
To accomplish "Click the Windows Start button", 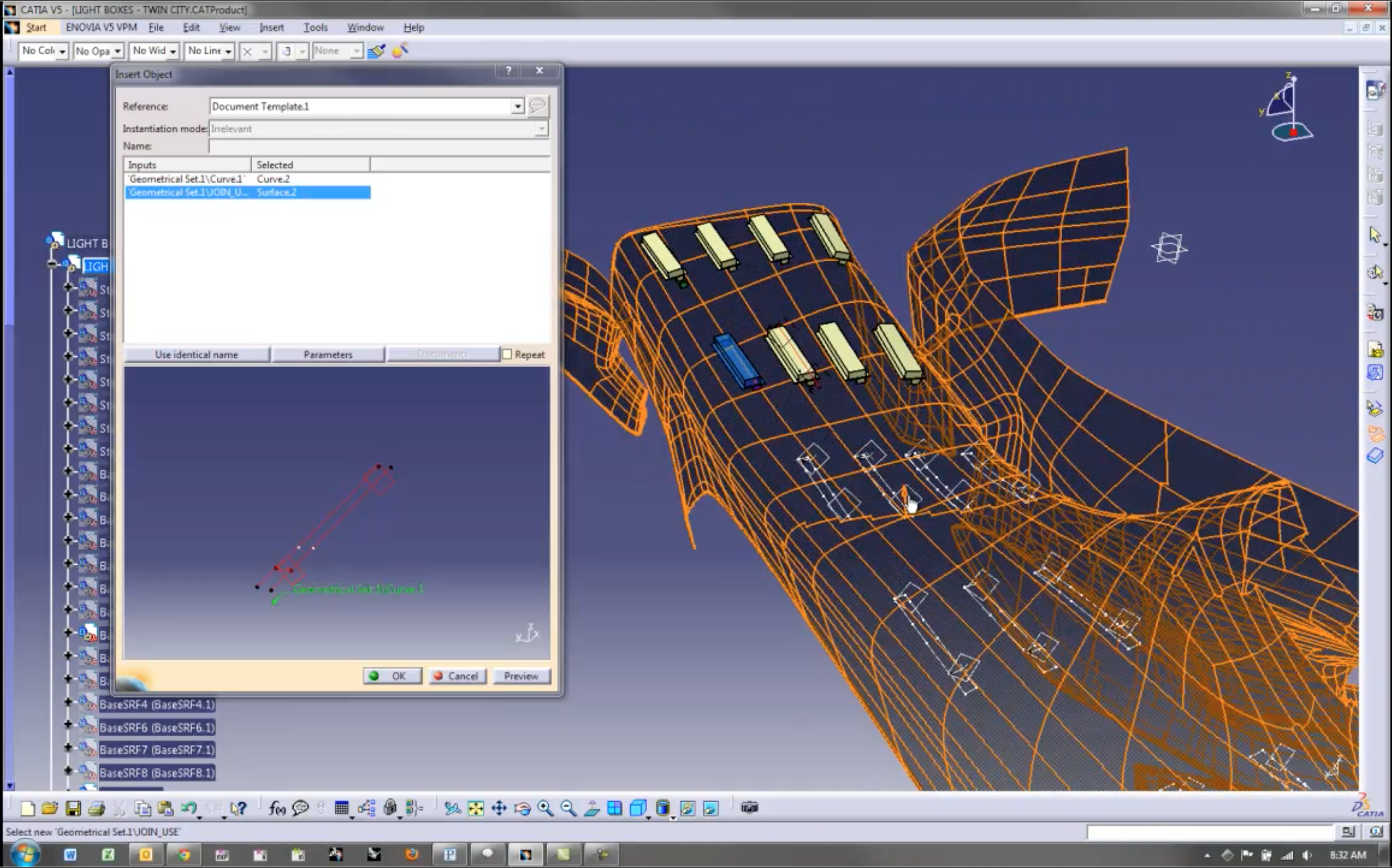I will point(25,854).
